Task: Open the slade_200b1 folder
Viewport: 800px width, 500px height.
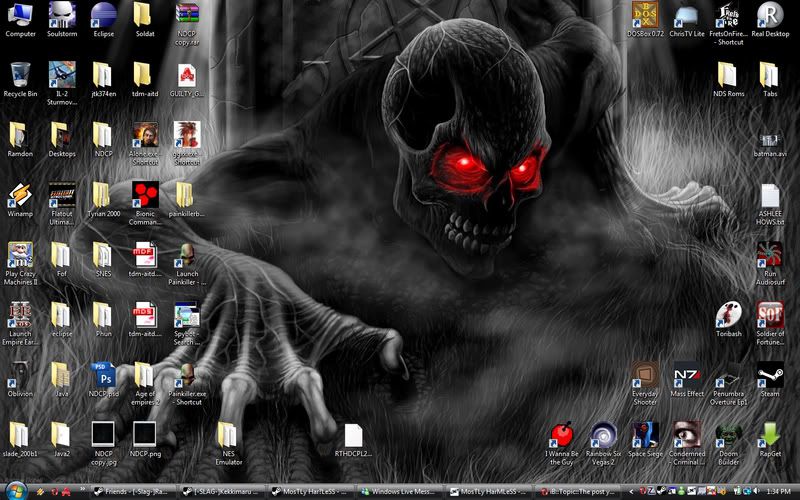Action: click(x=20, y=440)
